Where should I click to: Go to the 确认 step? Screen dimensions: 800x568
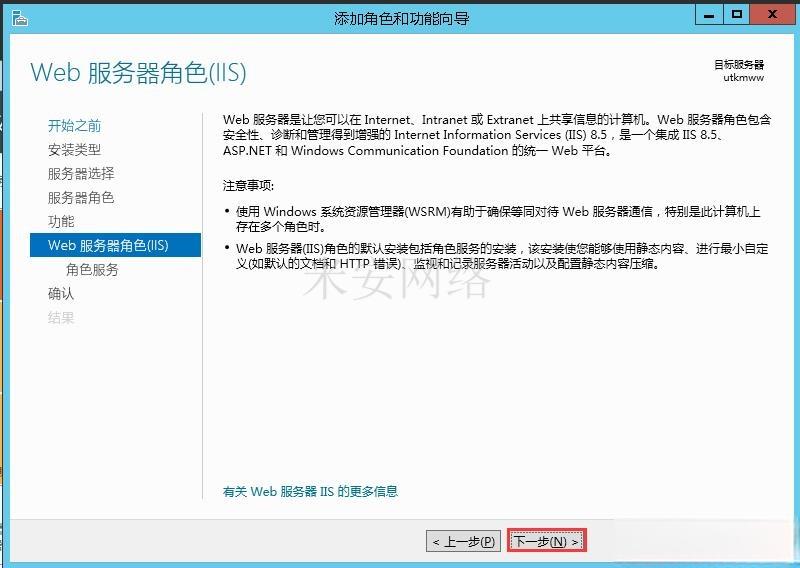point(61,294)
